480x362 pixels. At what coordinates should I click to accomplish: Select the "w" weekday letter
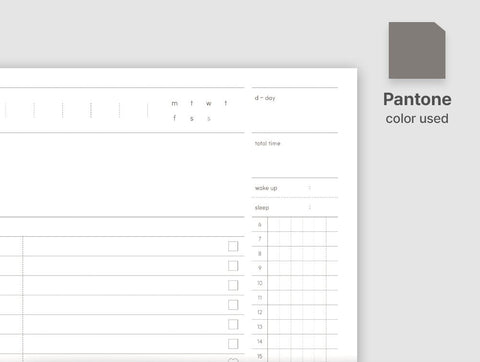pyautogui.click(x=209, y=103)
